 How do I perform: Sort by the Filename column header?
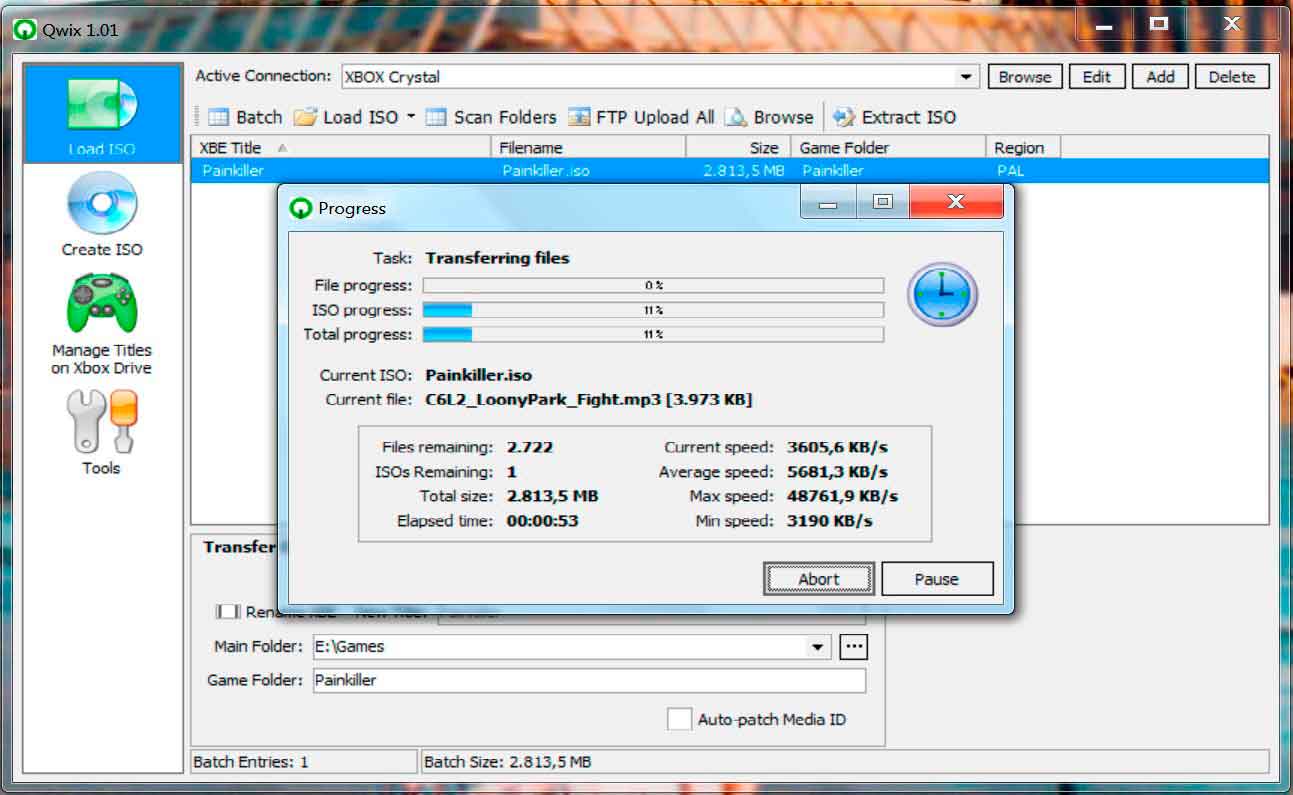[x=589, y=148]
